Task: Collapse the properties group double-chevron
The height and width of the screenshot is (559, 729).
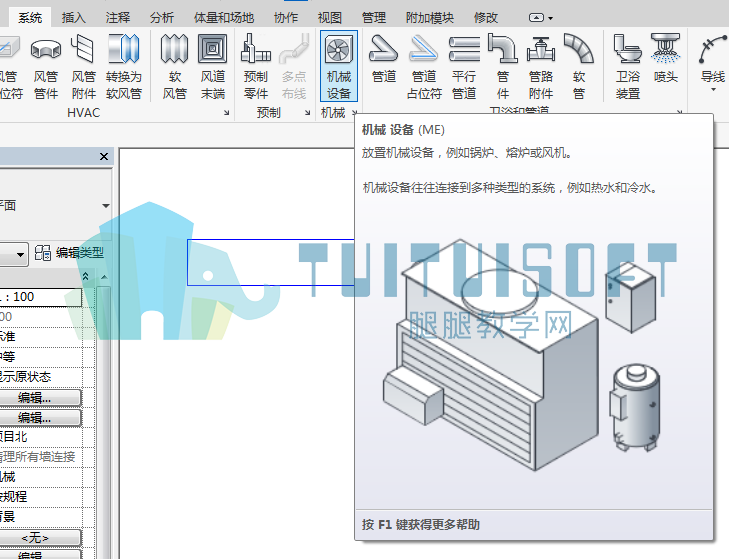Action: click(86, 277)
